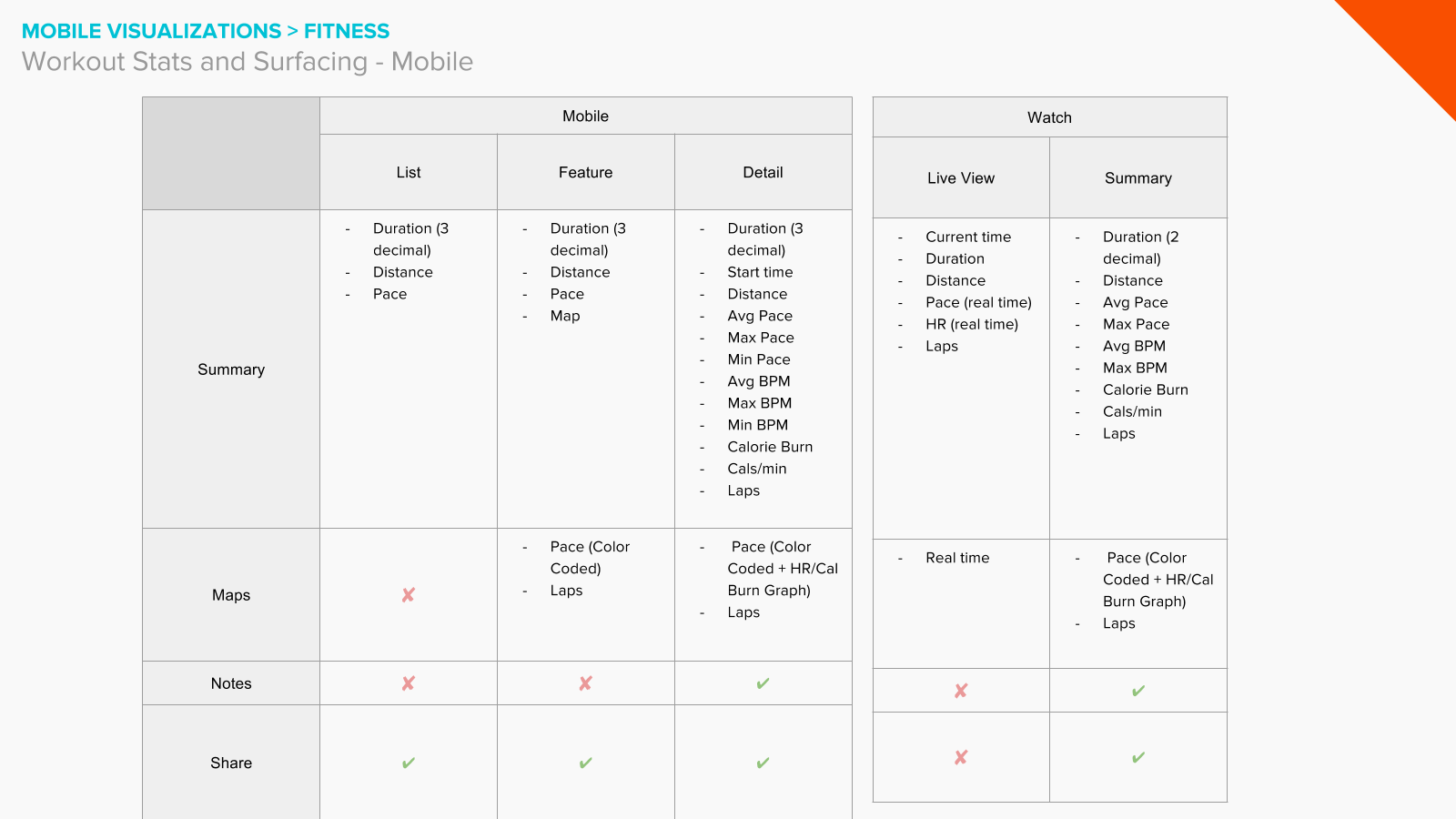Click the green check in Notes Detail cell

[763, 683]
